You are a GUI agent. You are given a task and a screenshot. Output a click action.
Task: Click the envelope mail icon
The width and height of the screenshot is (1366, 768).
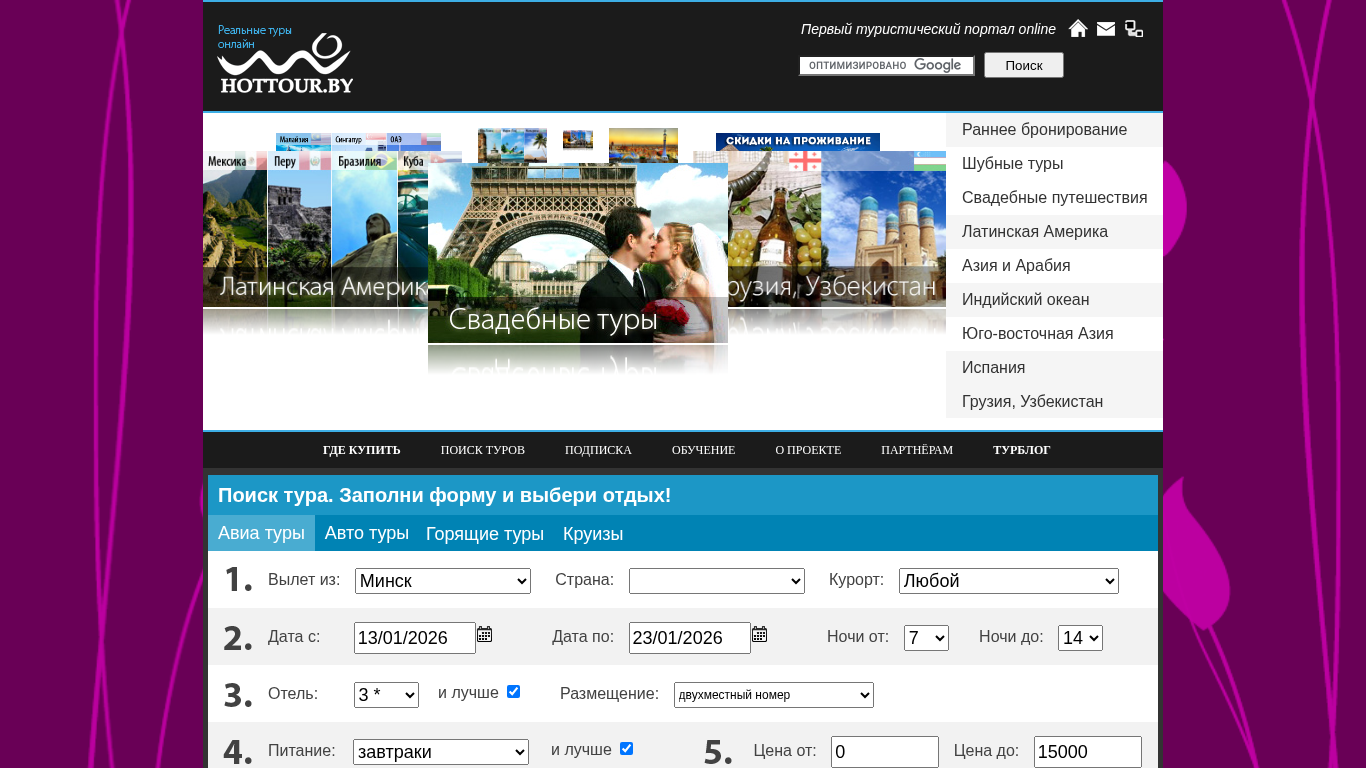1106,29
